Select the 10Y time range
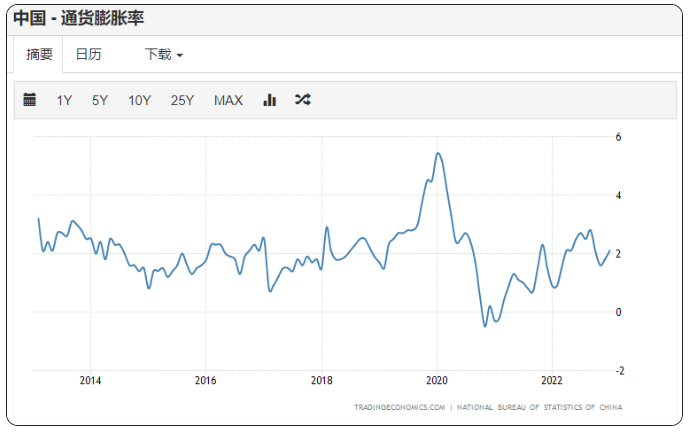 click(140, 100)
